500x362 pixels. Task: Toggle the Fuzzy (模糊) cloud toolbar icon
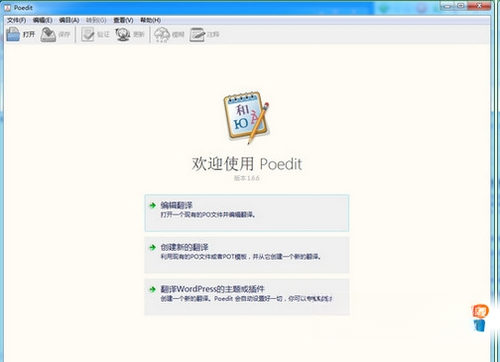[x=162, y=34]
